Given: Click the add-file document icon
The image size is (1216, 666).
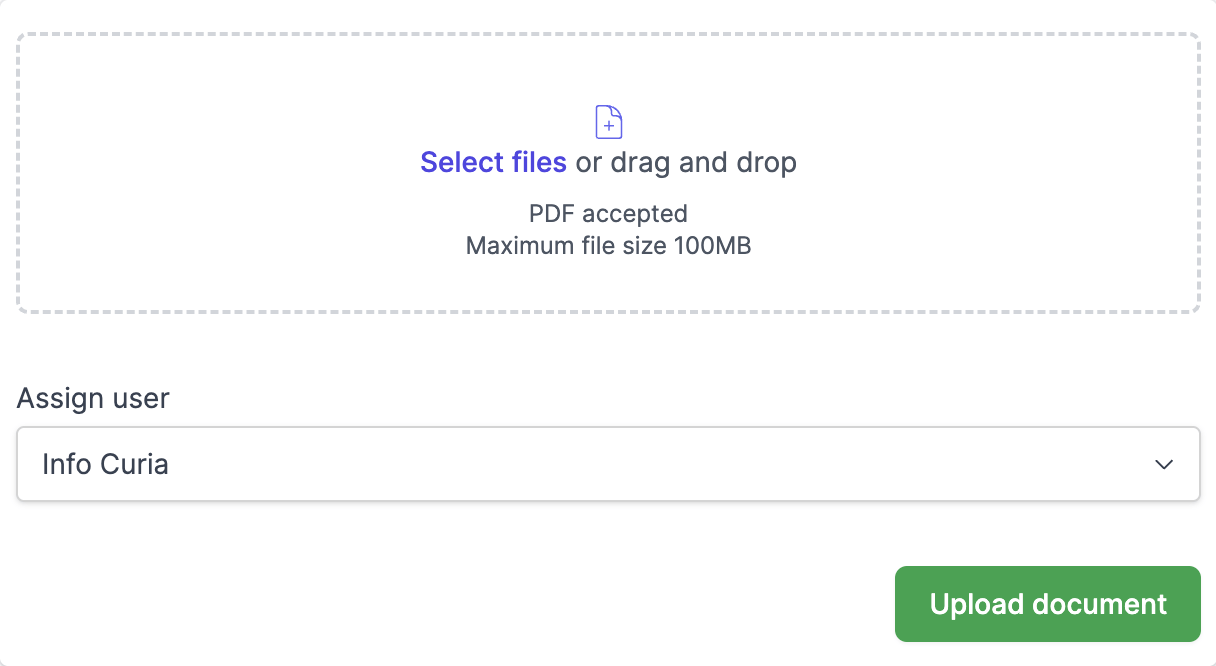Looking at the screenshot, I should click(x=609, y=121).
